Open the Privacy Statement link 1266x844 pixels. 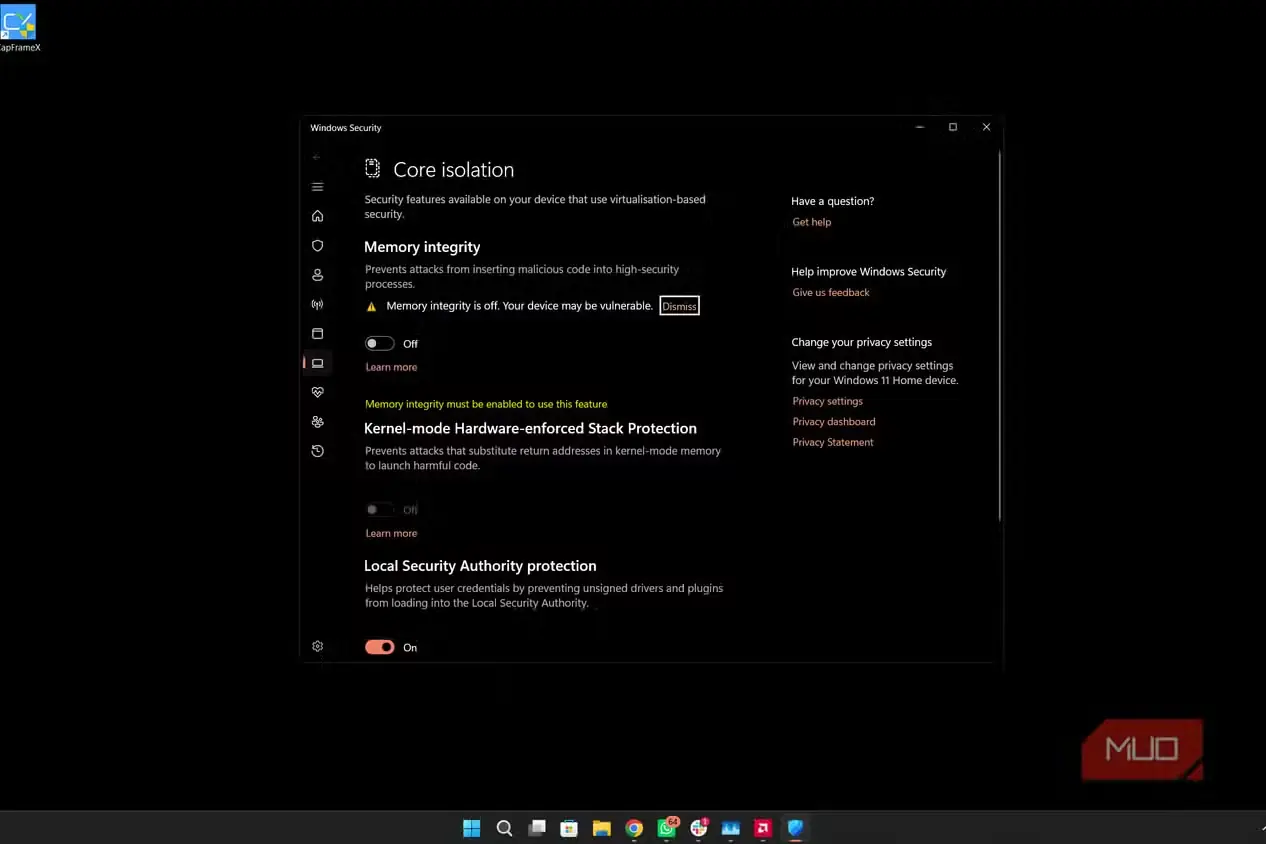tap(833, 442)
